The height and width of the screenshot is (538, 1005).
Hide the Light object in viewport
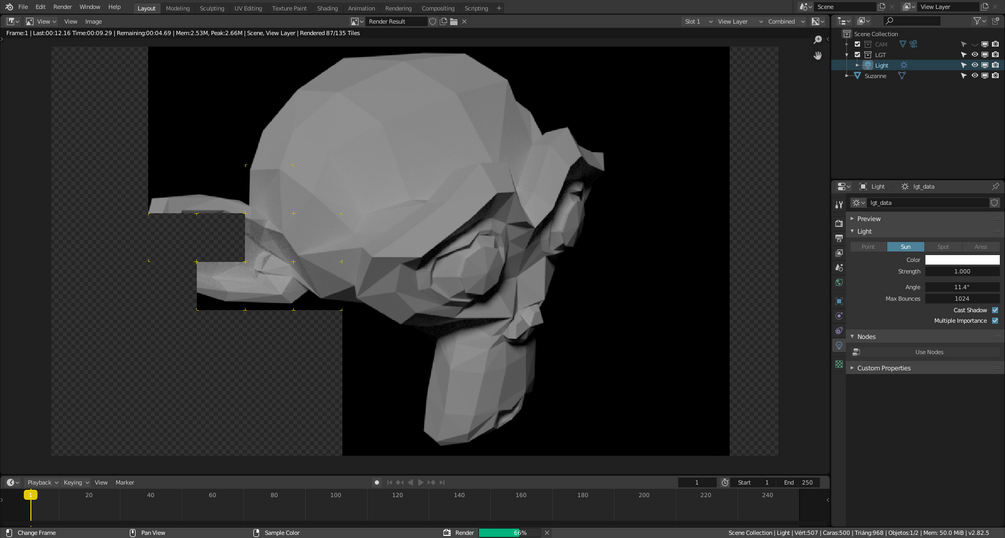(x=974, y=65)
